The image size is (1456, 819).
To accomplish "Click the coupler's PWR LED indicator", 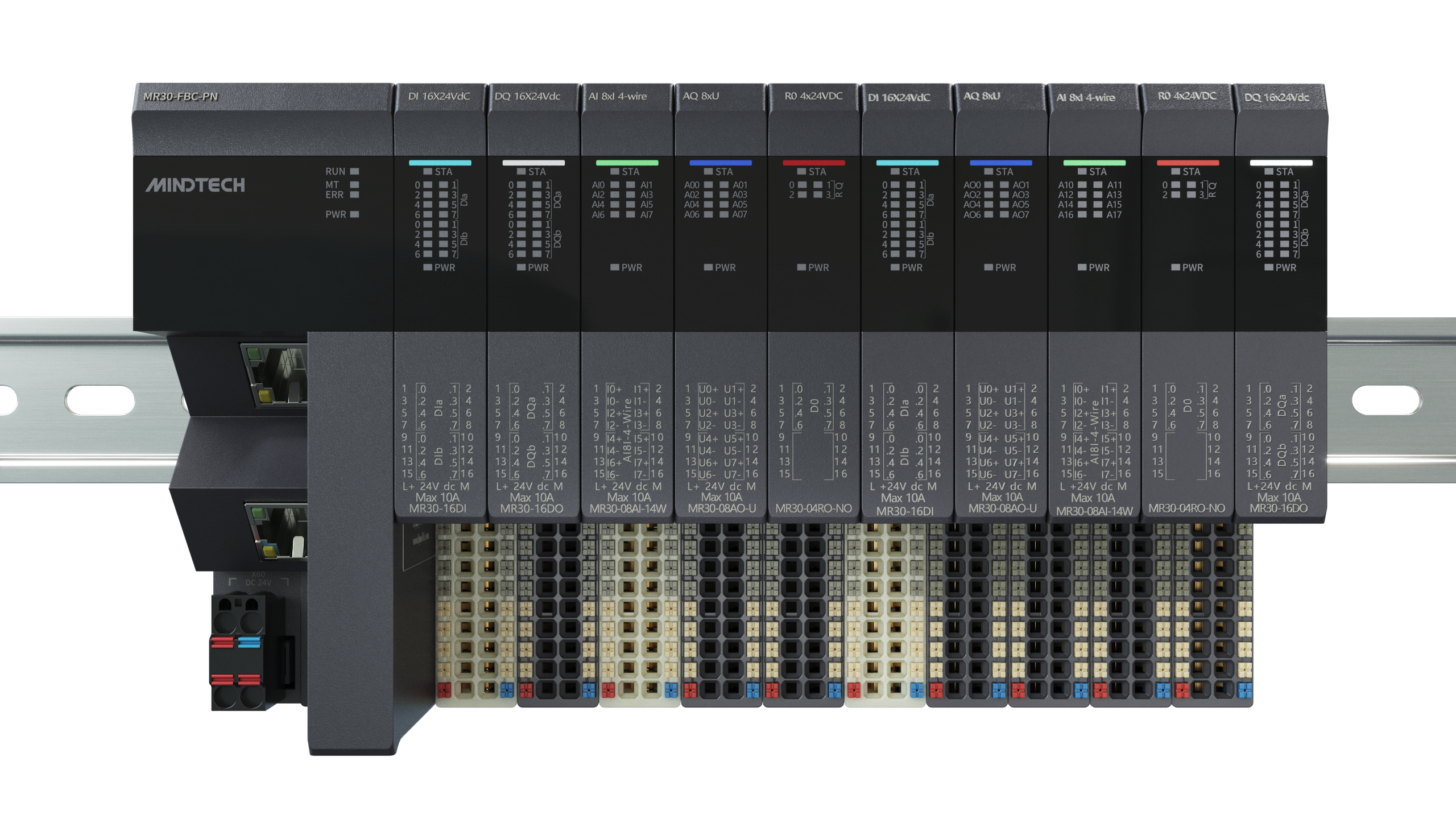I will [354, 214].
